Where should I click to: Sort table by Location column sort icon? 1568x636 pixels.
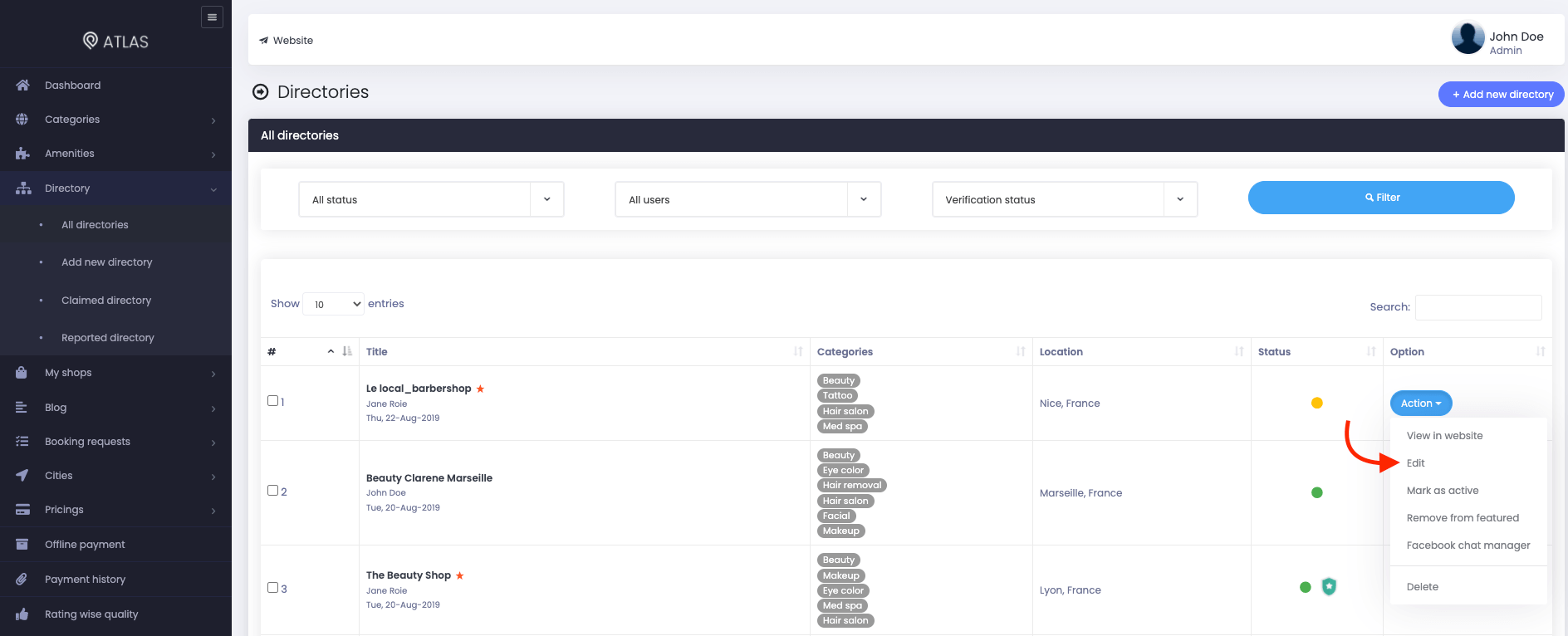coord(1239,351)
